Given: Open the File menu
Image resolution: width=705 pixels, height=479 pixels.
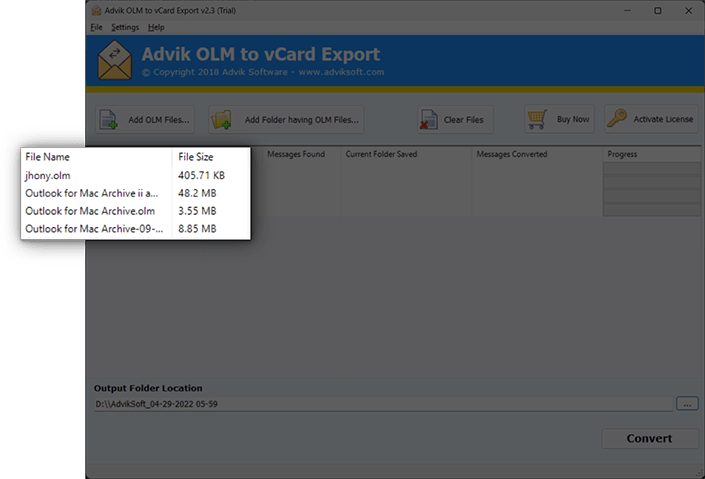Looking at the screenshot, I should coord(96,27).
